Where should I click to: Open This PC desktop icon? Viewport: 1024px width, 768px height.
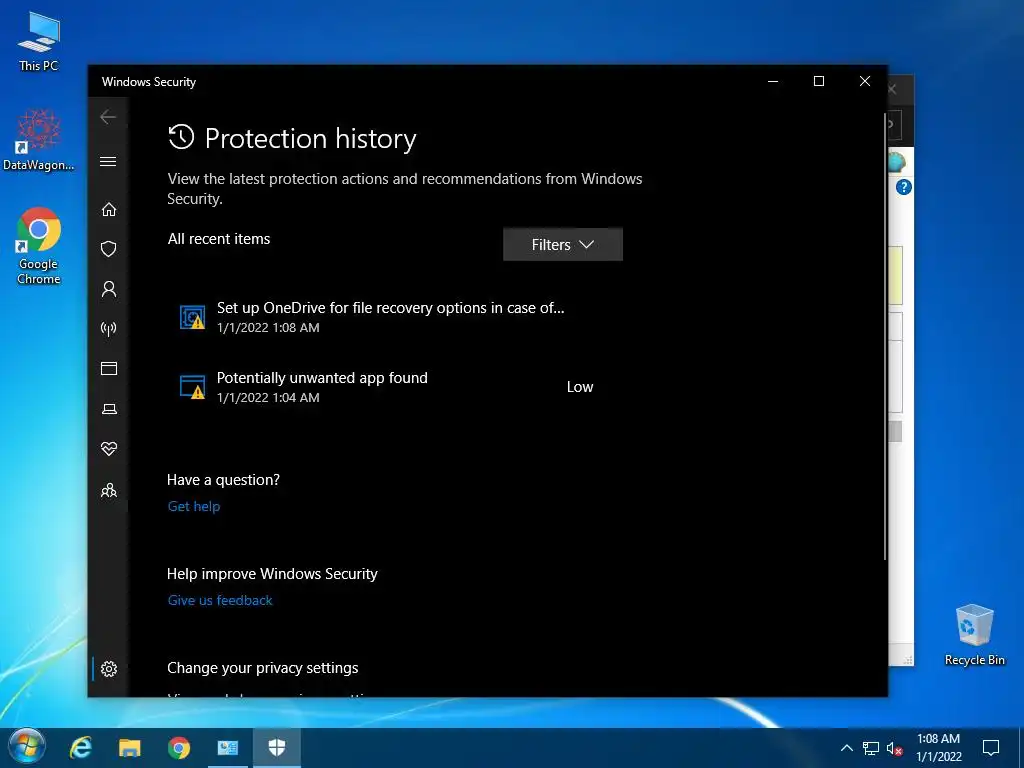pyautogui.click(x=39, y=41)
